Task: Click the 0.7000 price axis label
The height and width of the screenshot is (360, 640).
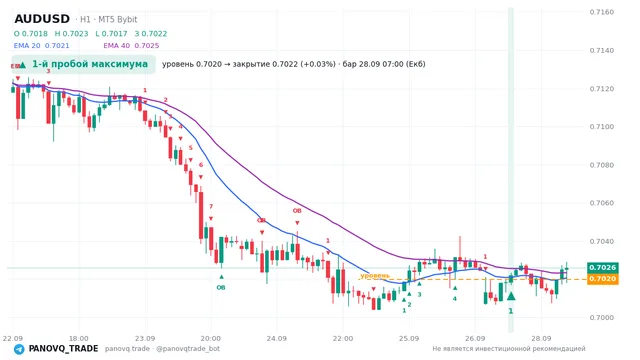Action: 602,318
